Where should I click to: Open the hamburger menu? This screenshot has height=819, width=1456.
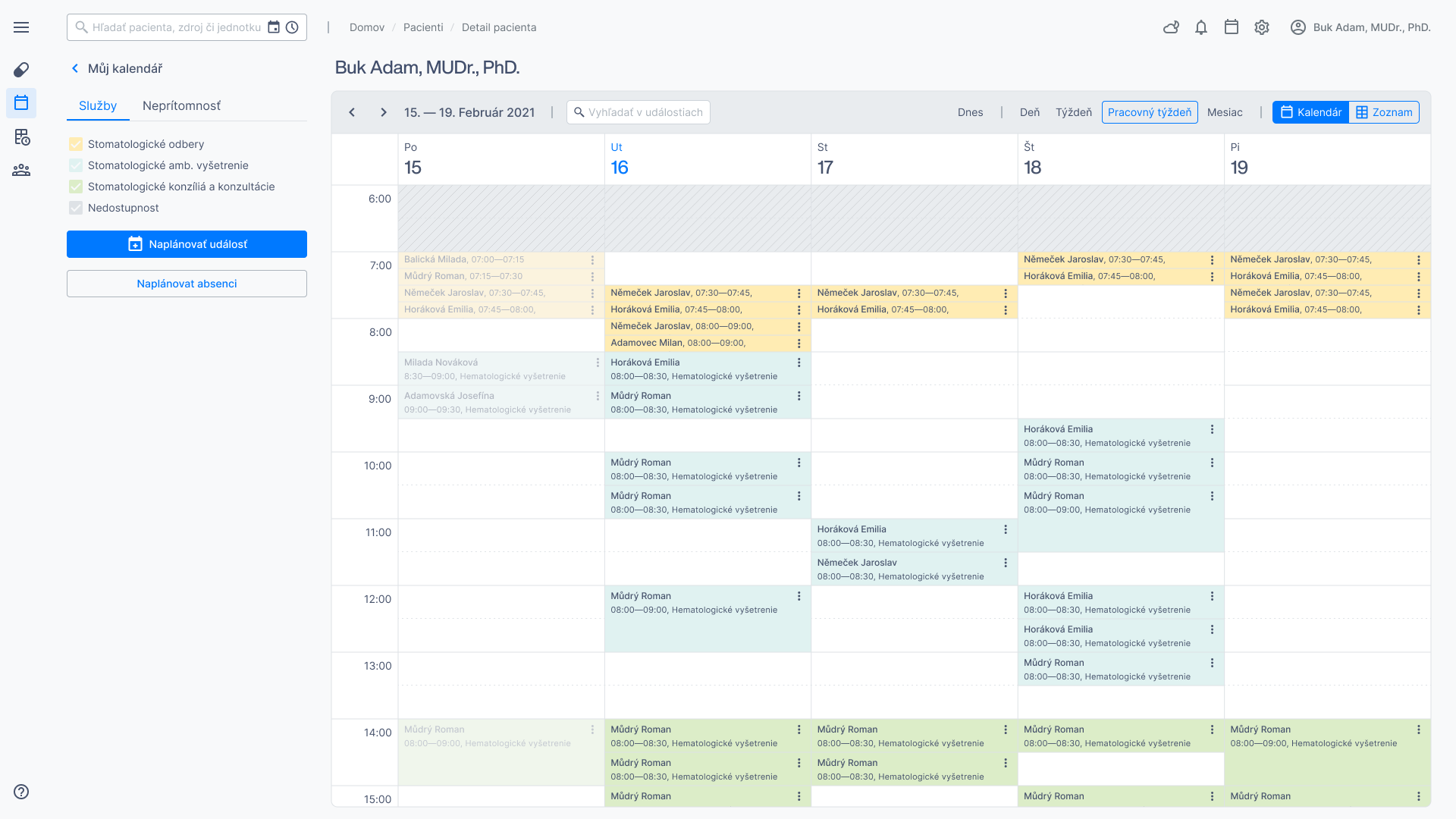(x=21, y=27)
